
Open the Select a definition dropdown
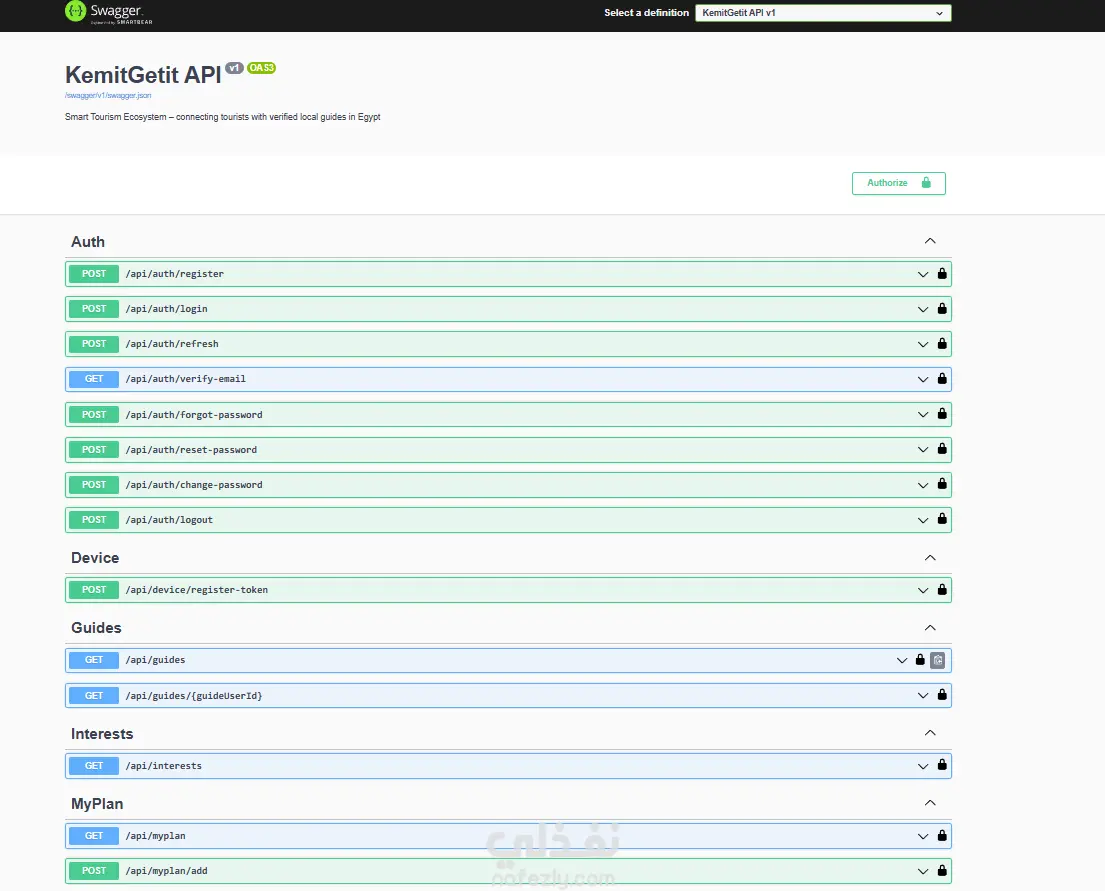823,13
